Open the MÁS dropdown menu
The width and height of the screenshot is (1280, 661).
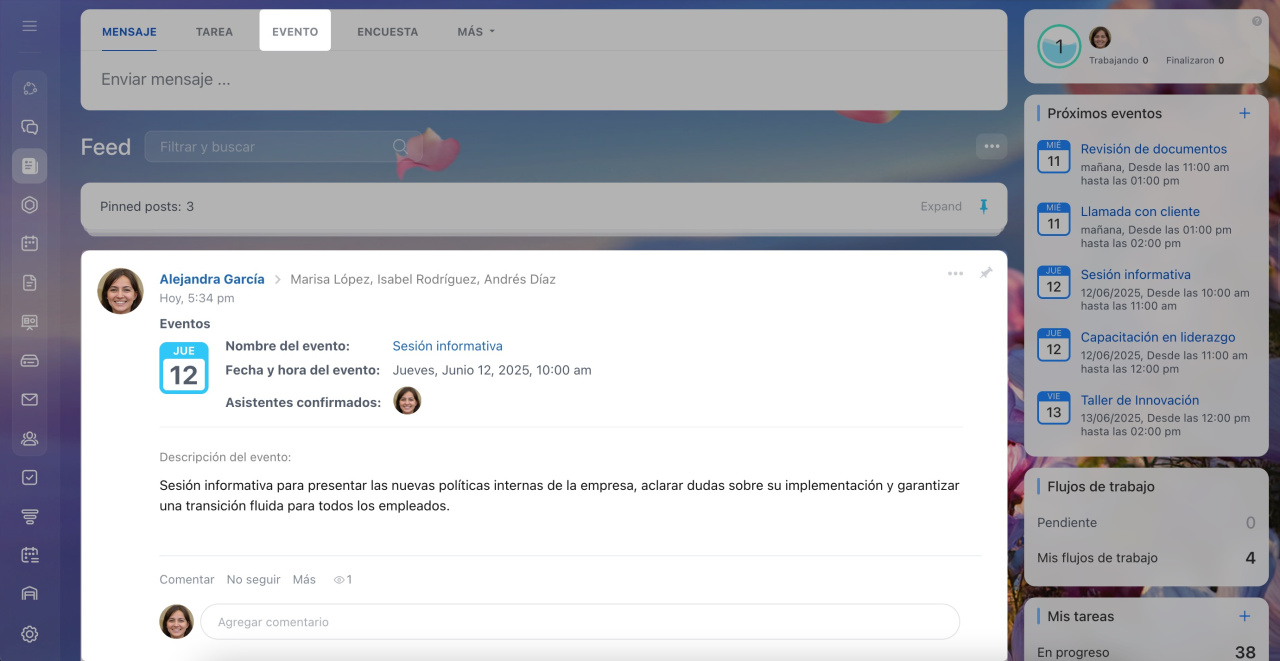(x=476, y=32)
